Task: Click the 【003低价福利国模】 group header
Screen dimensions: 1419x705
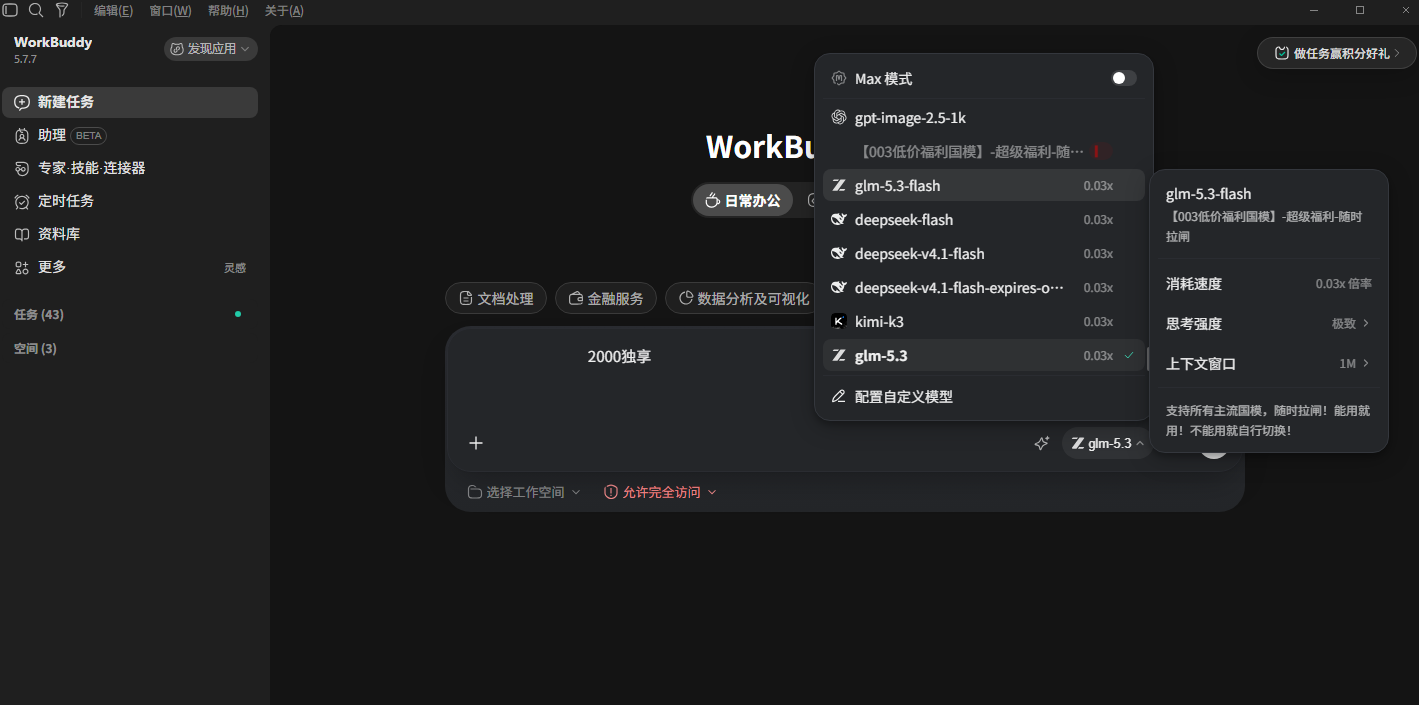Action: pos(971,152)
